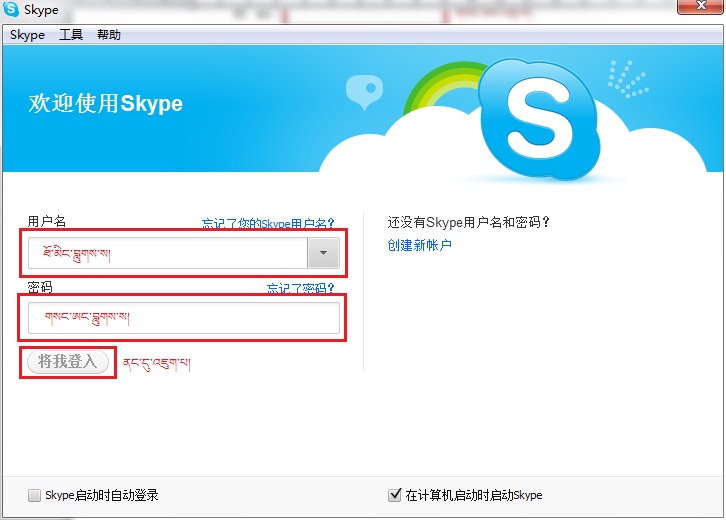The width and height of the screenshot is (726, 520).
Task: Uncheck 在计算机启动时启动Skype checkbox
Action: pos(394,495)
